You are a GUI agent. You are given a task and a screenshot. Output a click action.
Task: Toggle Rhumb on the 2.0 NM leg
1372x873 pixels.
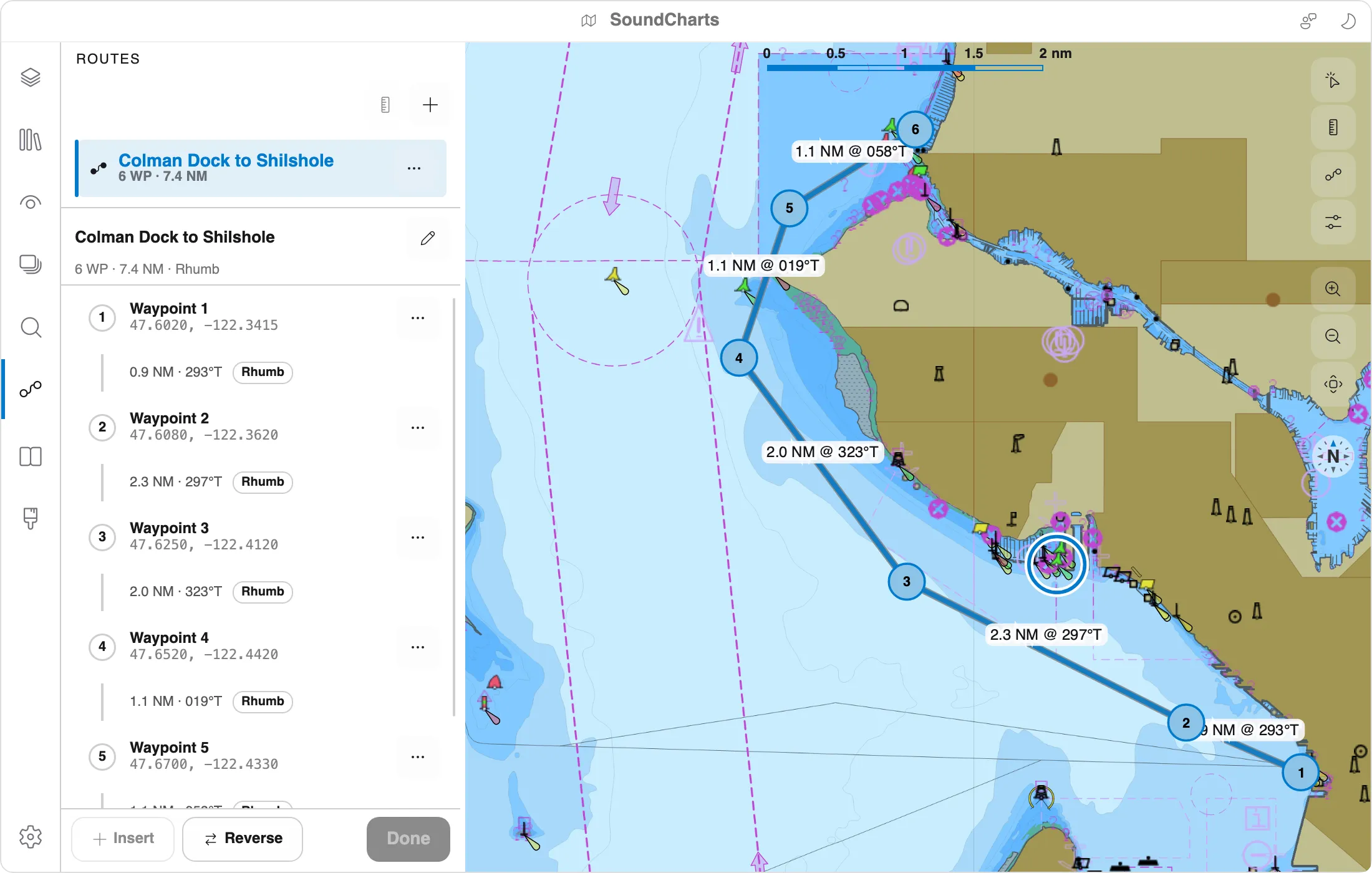(263, 592)
